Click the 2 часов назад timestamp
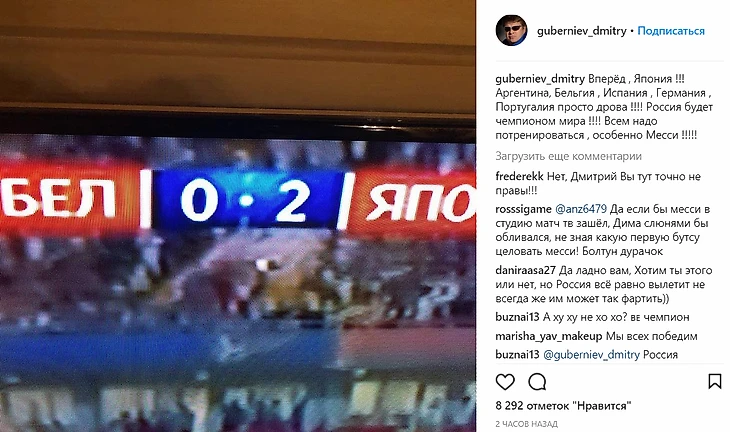Image resolution: width=730 pixels, height=432 pixels. (526, 424)
